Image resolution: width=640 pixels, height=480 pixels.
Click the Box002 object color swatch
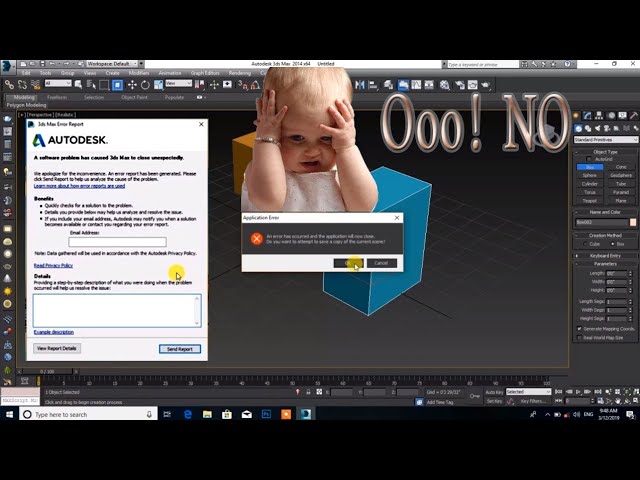(x=633, y=222)
